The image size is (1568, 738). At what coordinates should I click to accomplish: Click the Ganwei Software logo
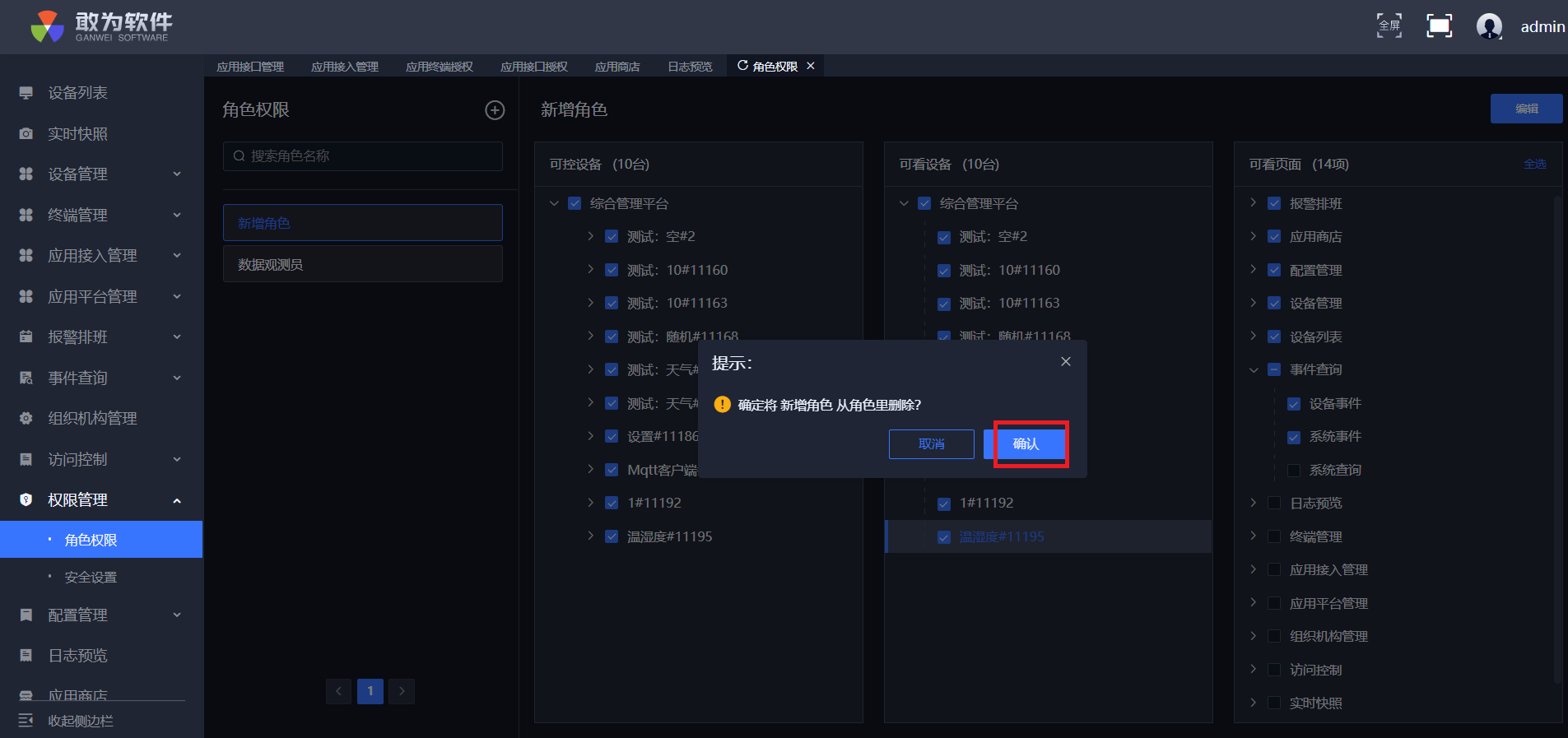point(101,26)
